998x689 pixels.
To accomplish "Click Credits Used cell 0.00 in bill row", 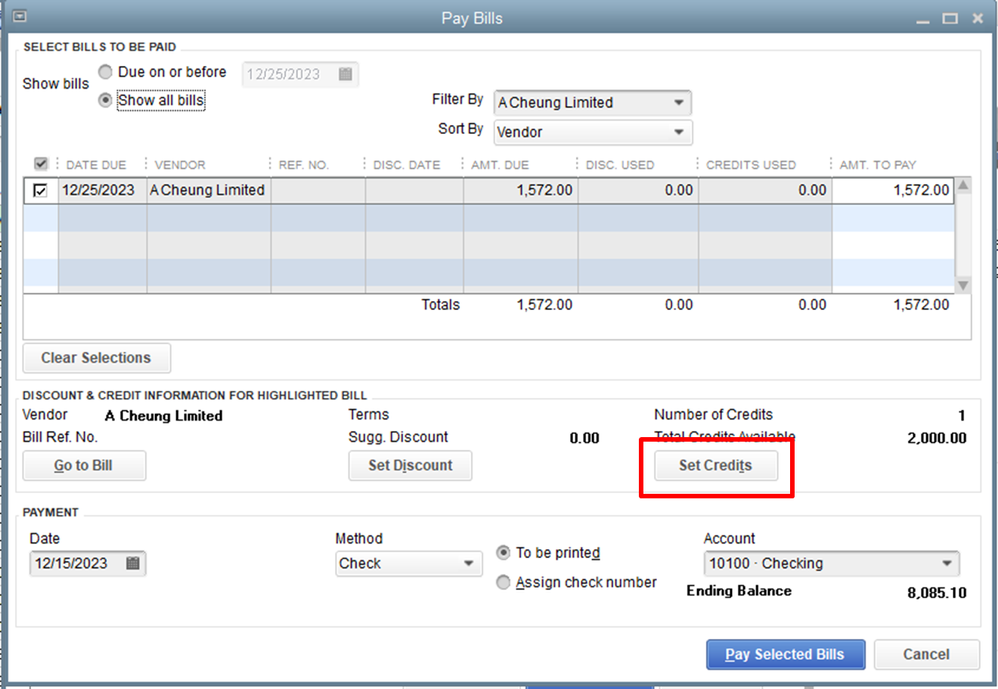I will point(765,190).
